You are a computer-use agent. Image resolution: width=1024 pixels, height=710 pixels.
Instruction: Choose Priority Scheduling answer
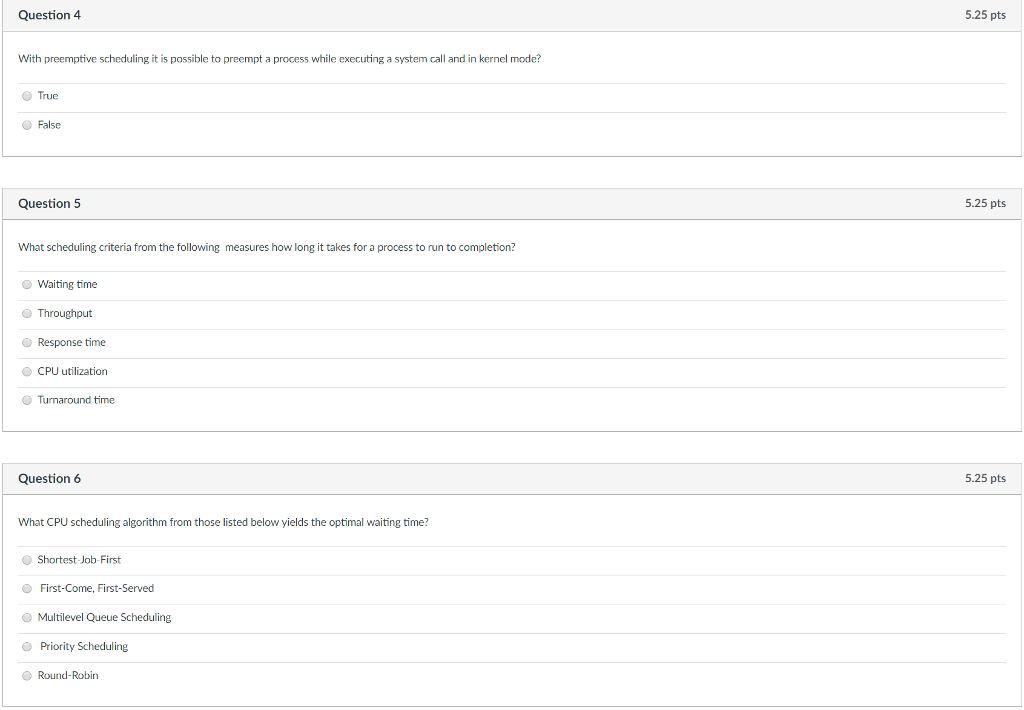pyautogui.click(x=27, y=647)
